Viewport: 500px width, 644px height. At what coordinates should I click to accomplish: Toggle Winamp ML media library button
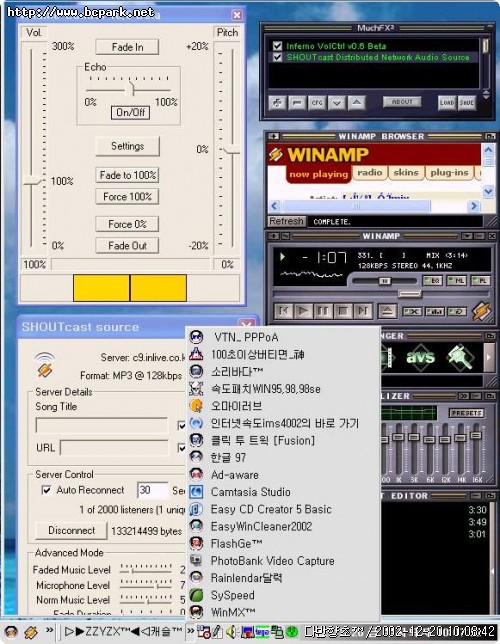click(x=456, y=281)
